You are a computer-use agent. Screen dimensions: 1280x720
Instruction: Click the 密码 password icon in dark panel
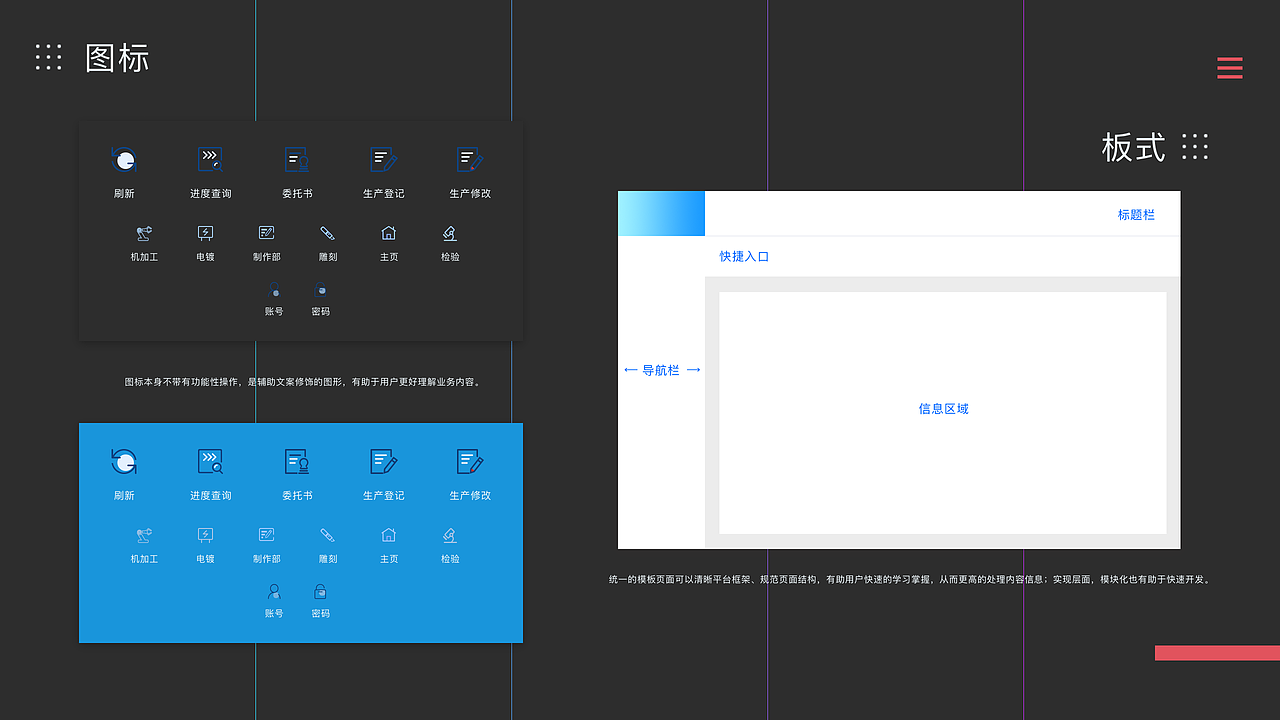tap(320, 290)
